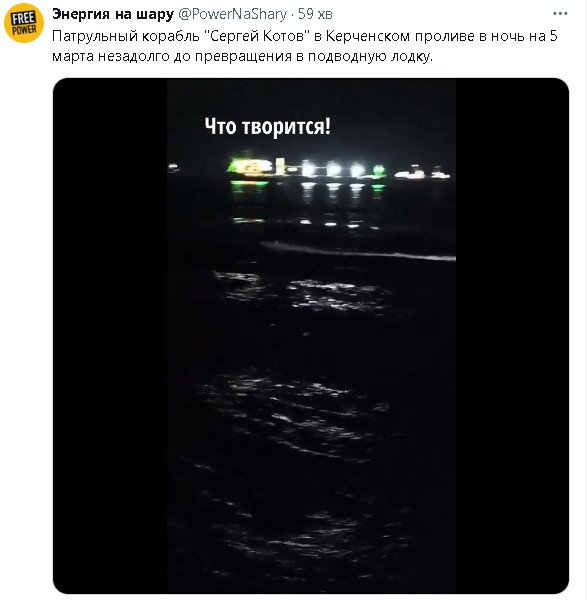The height and width of the screenshot is (600, 587).
Task: Click the tweet line ending "подводную лодку"
Action: (x=243, y=57)
